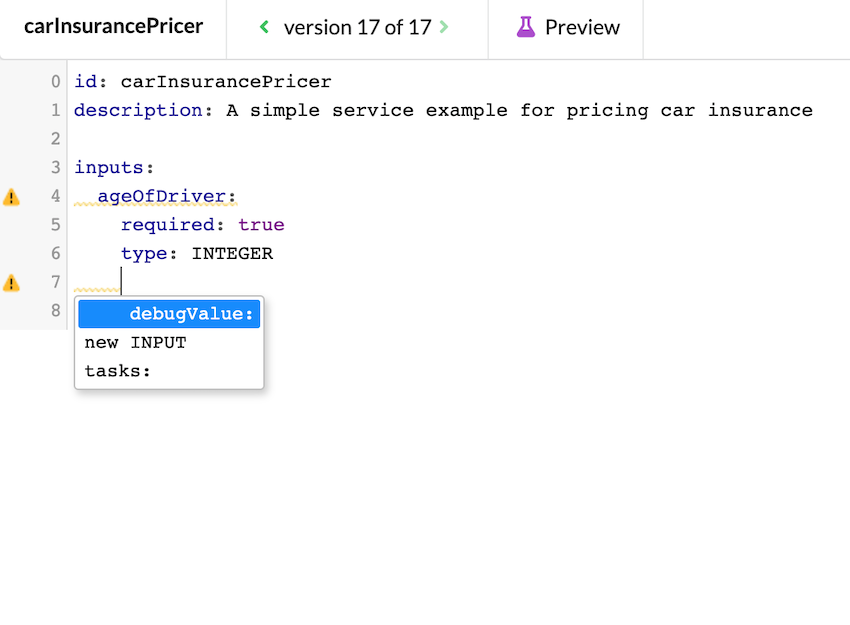Click the right chevron next to version 17

point(443,27)
